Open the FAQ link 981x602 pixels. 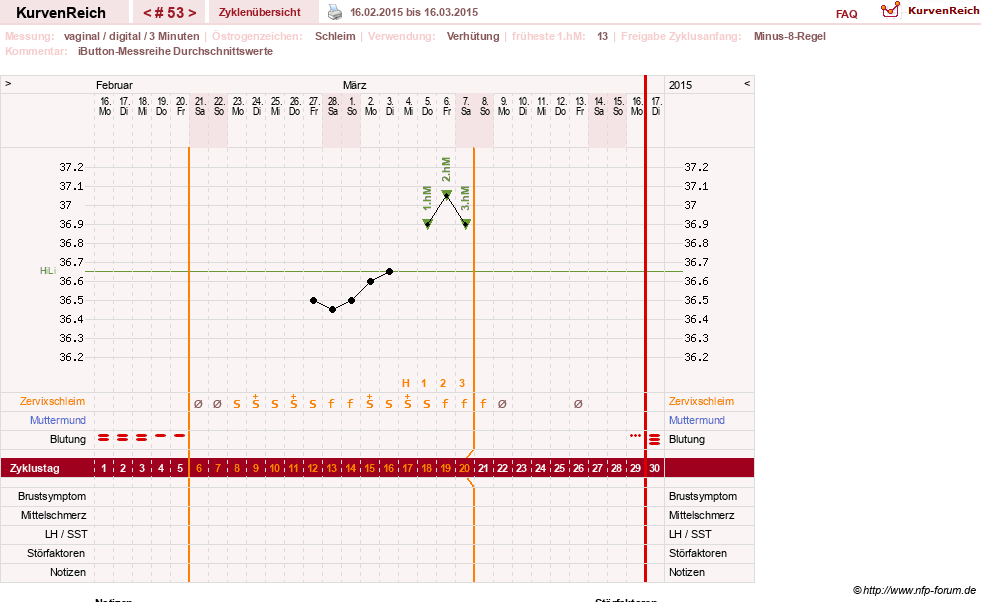point(846,14)
